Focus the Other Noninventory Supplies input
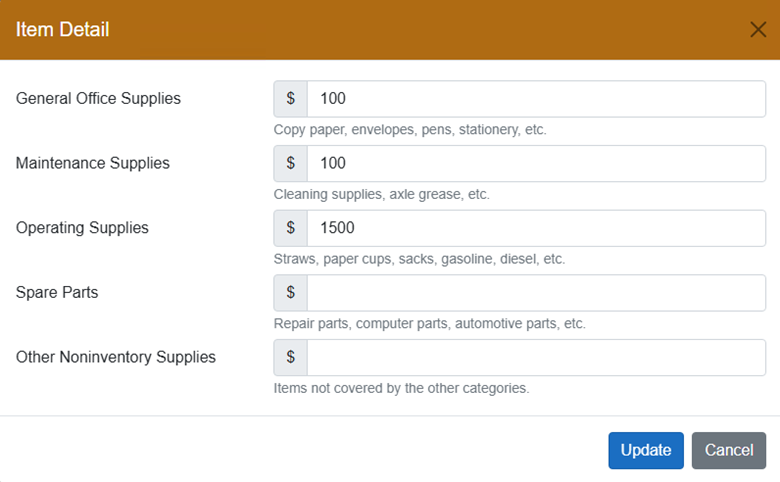Viewport: 780px width, 482px height. [x=535, y=357]
